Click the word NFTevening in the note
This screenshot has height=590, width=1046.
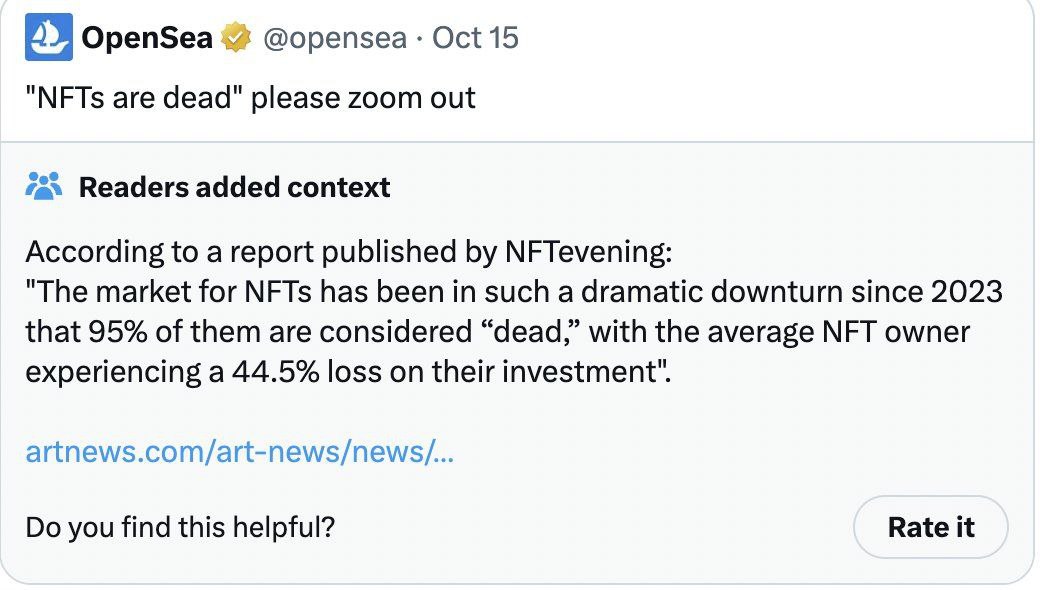pos(588,252)
